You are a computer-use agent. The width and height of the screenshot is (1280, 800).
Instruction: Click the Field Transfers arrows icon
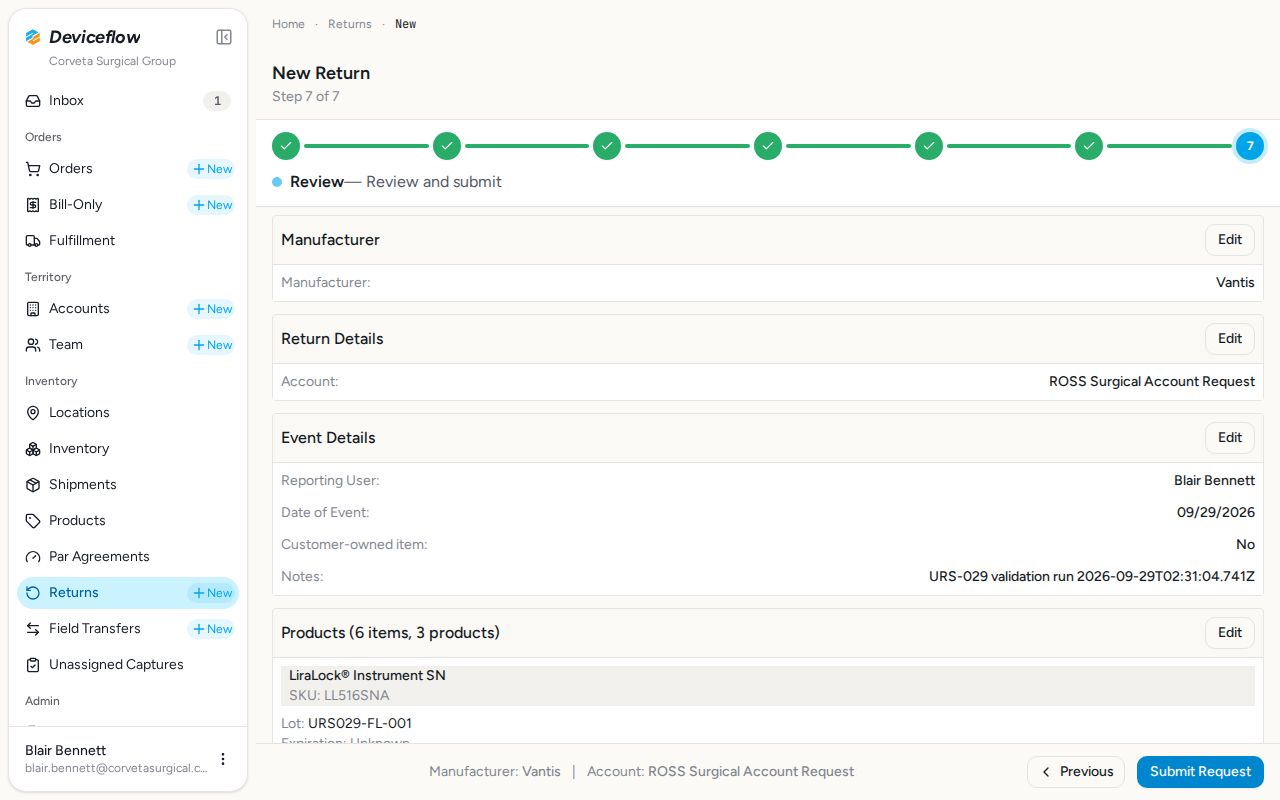pyautogui.click(x=33, y=629)
